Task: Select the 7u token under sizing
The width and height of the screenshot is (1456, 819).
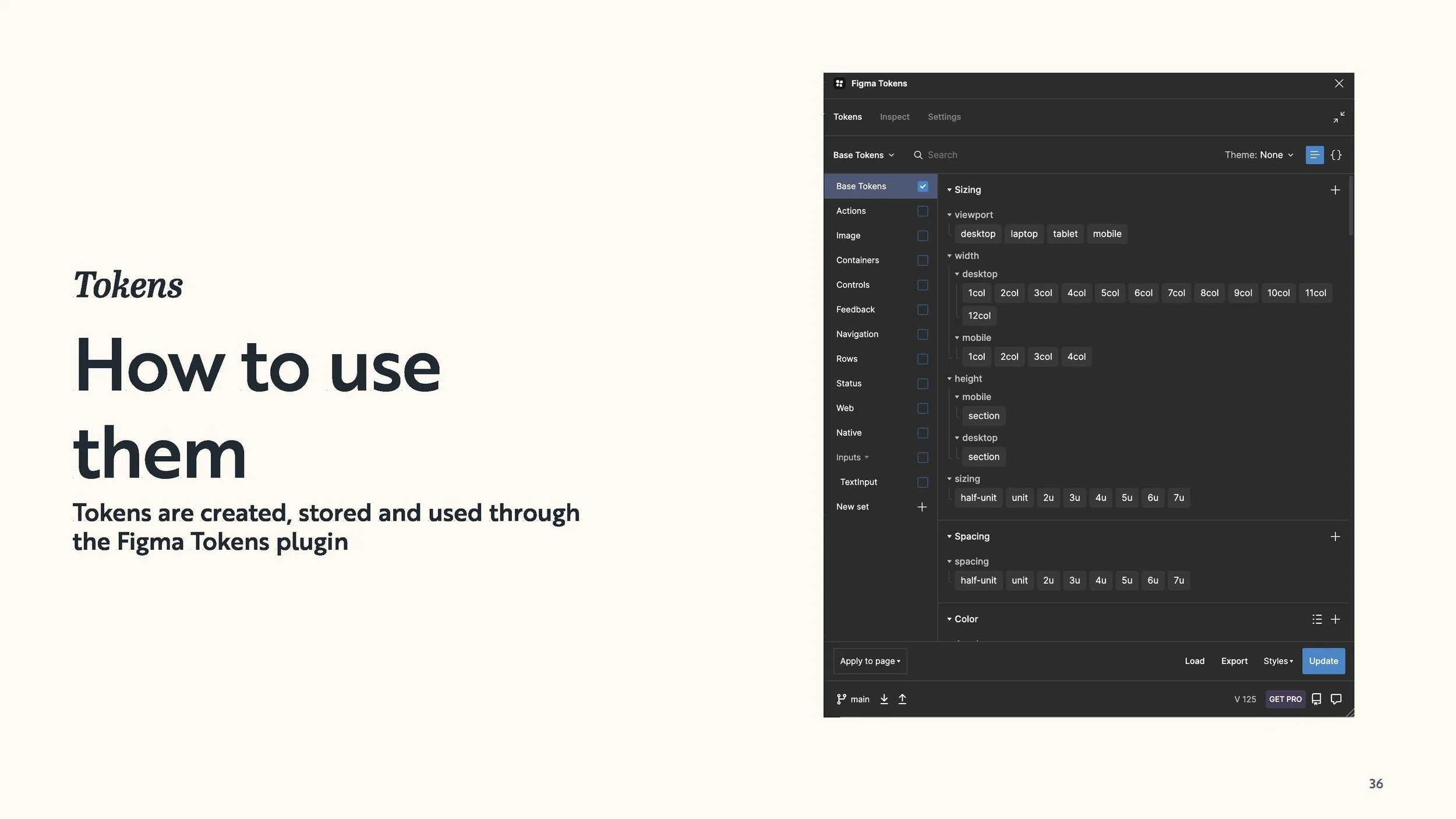Action: tap(1178, 497)
